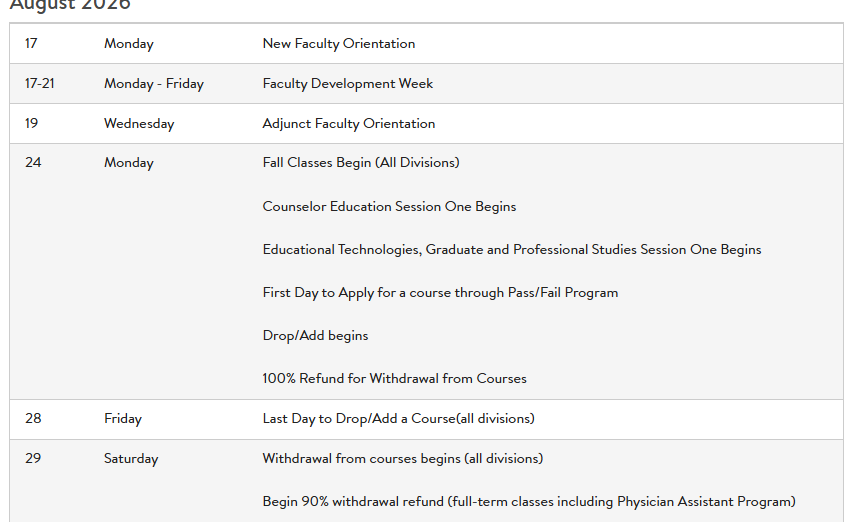The height and width of the screenshot is (522, 856).
Task: Click the Monday - Friday day cell
Action: (154, 84)
